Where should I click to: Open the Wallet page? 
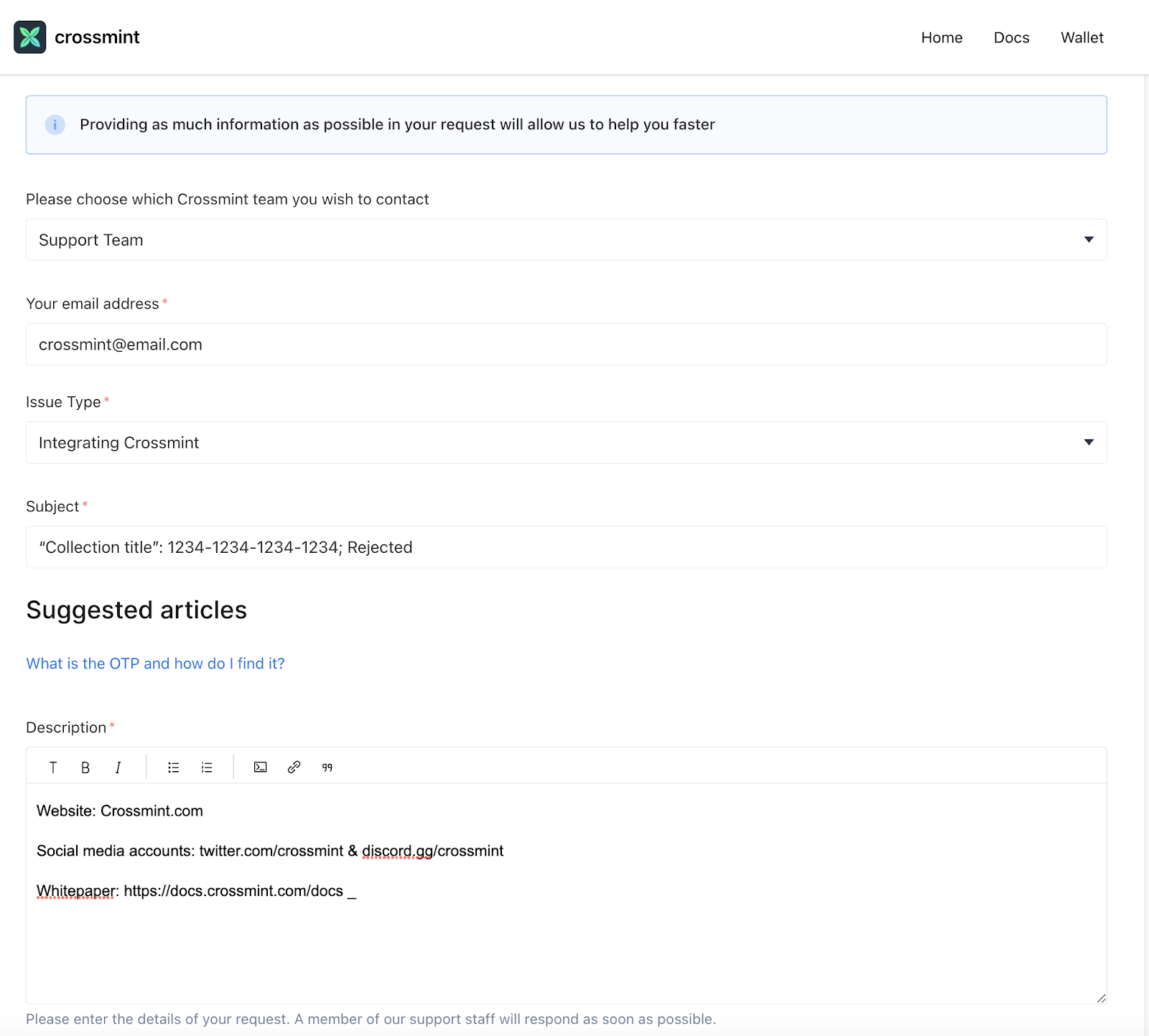1082,37
